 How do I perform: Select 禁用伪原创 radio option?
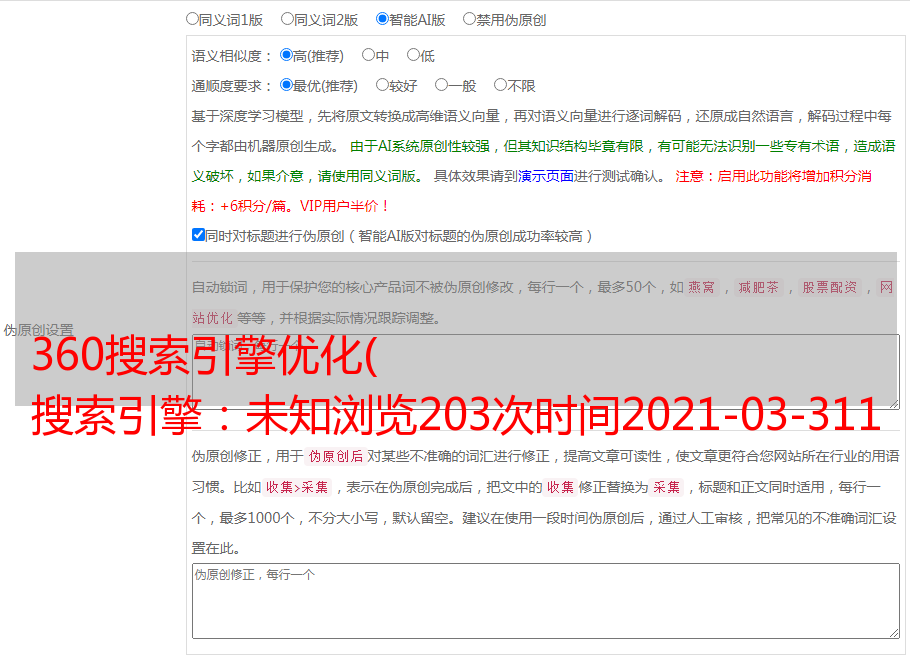pyautogui.click(x=469, y=19)
